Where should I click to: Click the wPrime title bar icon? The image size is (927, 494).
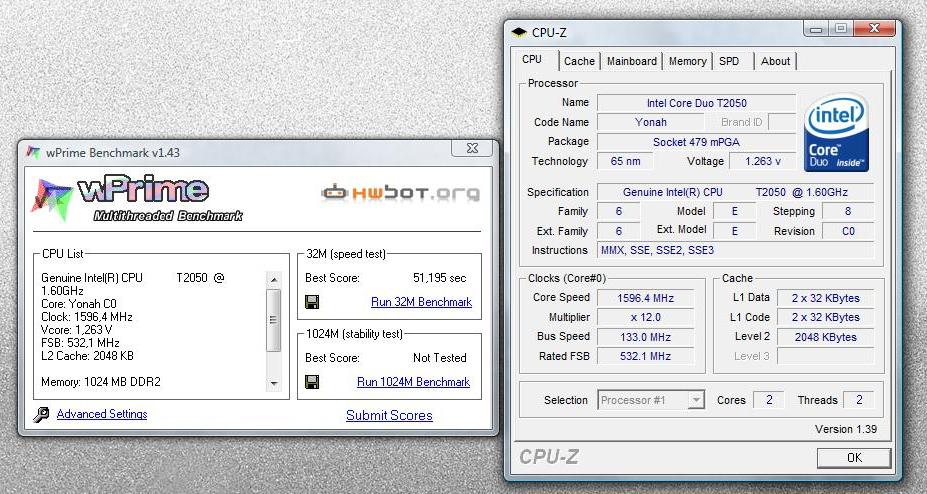tap(34, 152)
